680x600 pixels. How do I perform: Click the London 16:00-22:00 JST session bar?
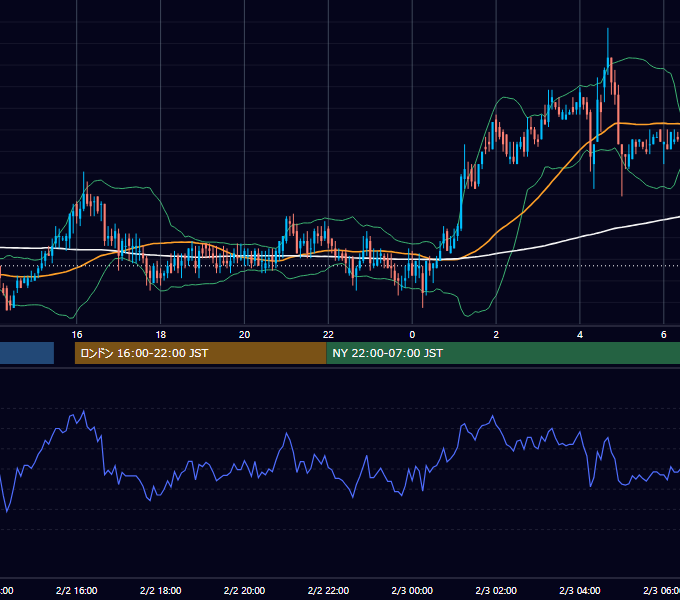(200, 353)
